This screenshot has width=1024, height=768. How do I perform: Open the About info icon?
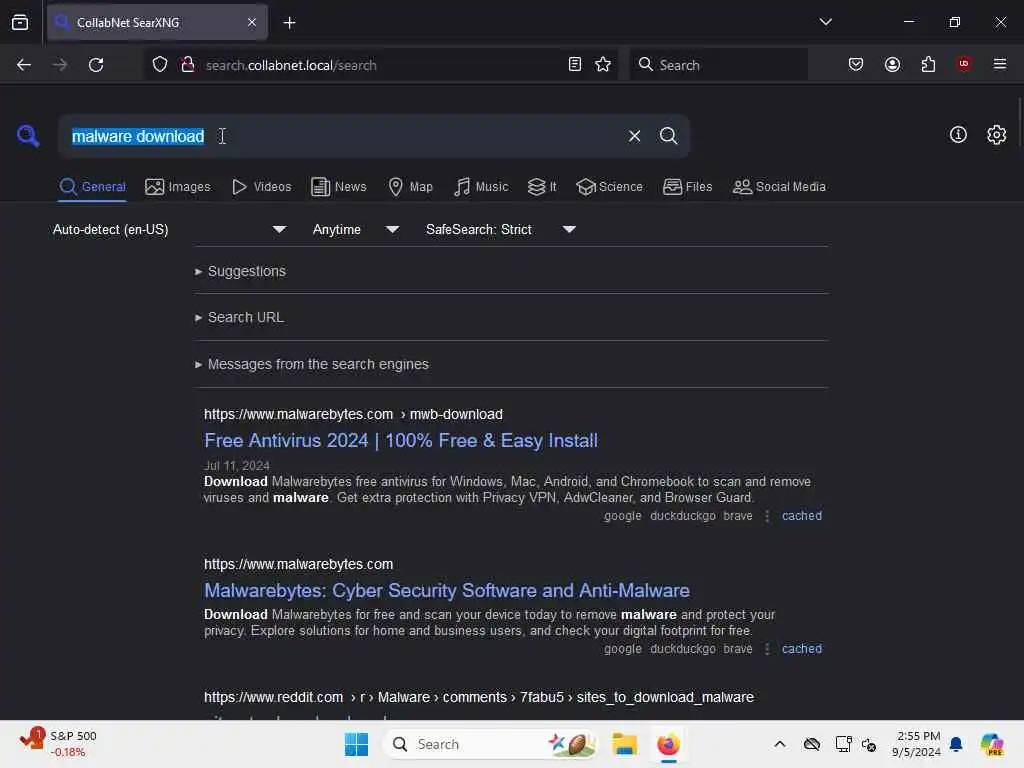click(x=958, y=135)
